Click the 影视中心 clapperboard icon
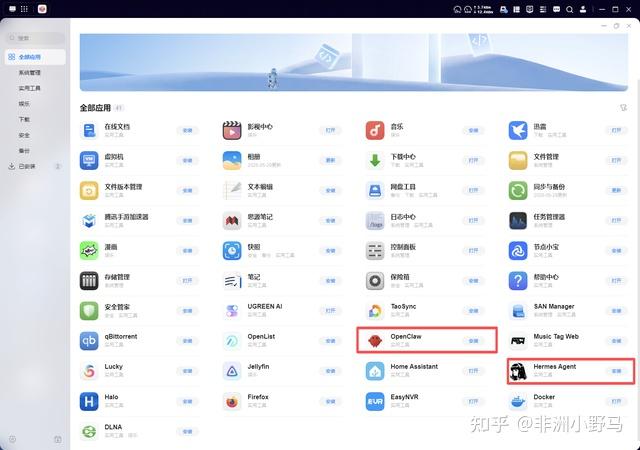 (x=232, y=131)
